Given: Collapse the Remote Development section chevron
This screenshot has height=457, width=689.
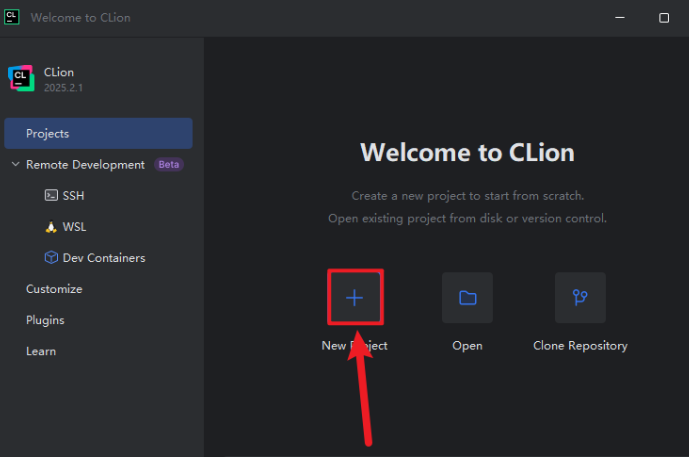Looking at the screenshot, I should [15, 164].
